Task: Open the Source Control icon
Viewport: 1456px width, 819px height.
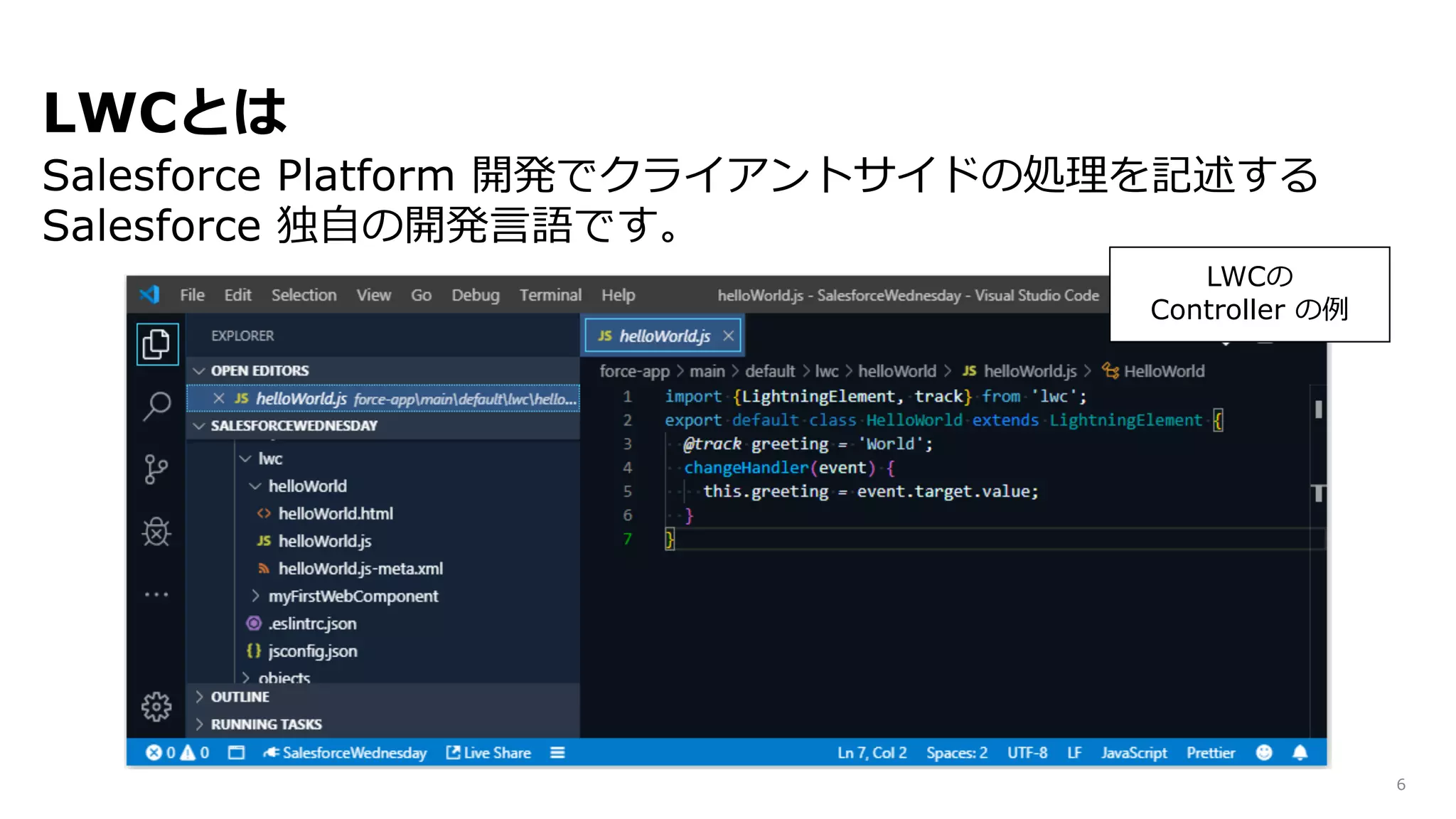Action: click(x=156, y=469)
